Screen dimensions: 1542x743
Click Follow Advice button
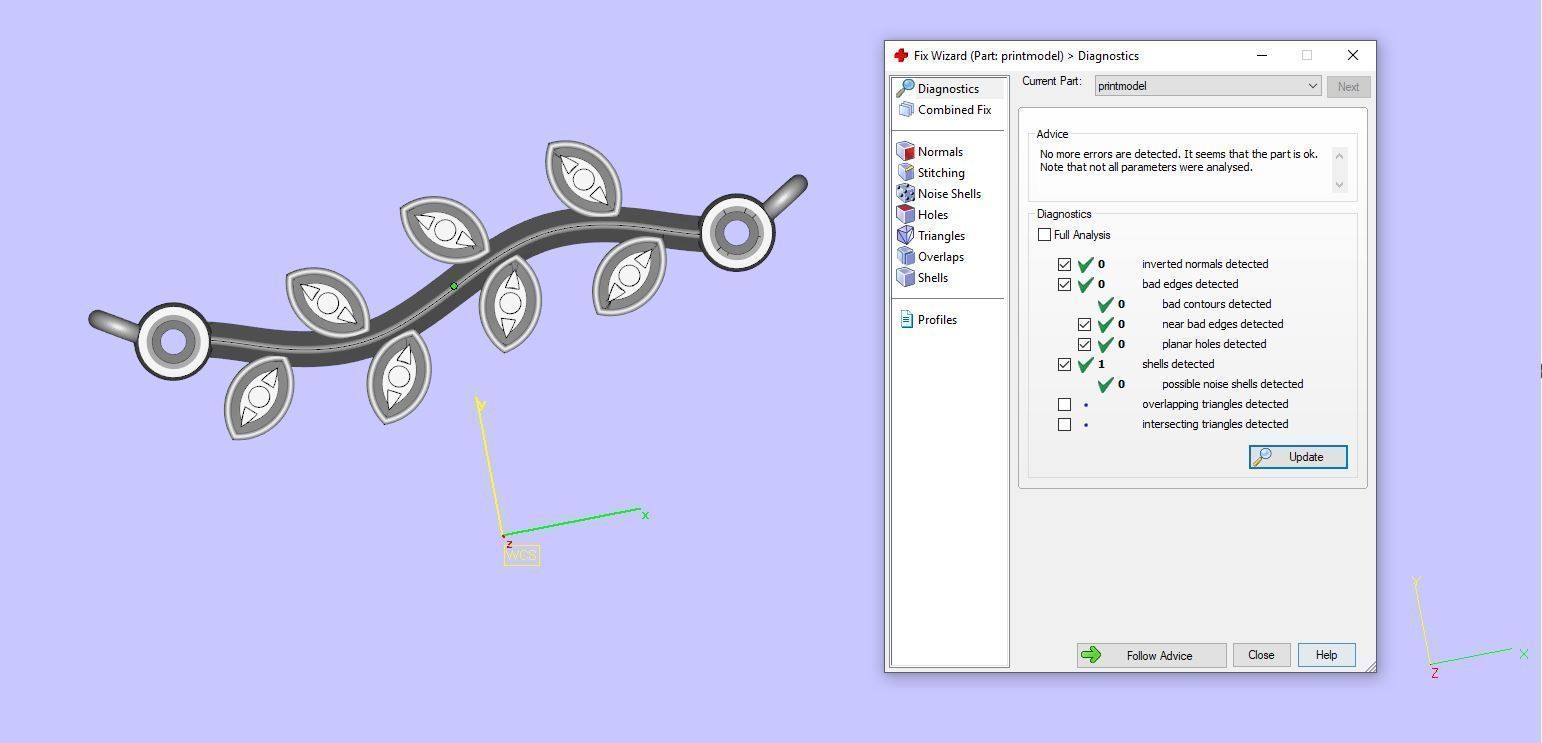click(x=1151, y=655)
